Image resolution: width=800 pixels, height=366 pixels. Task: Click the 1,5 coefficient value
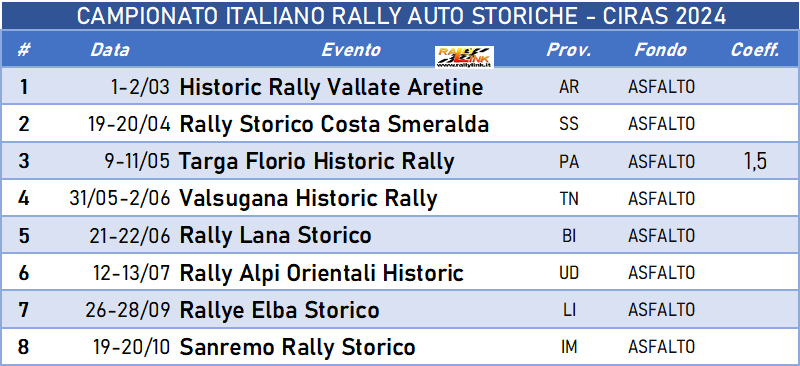pyautogui.click(x=755, y=162)
